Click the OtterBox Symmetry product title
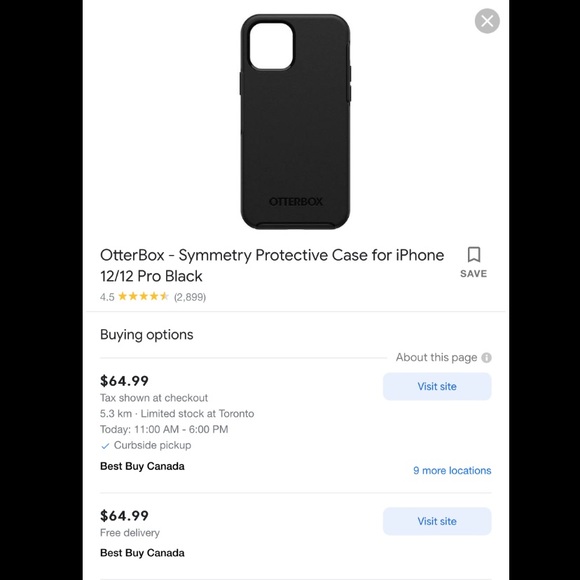 point(272,266)
